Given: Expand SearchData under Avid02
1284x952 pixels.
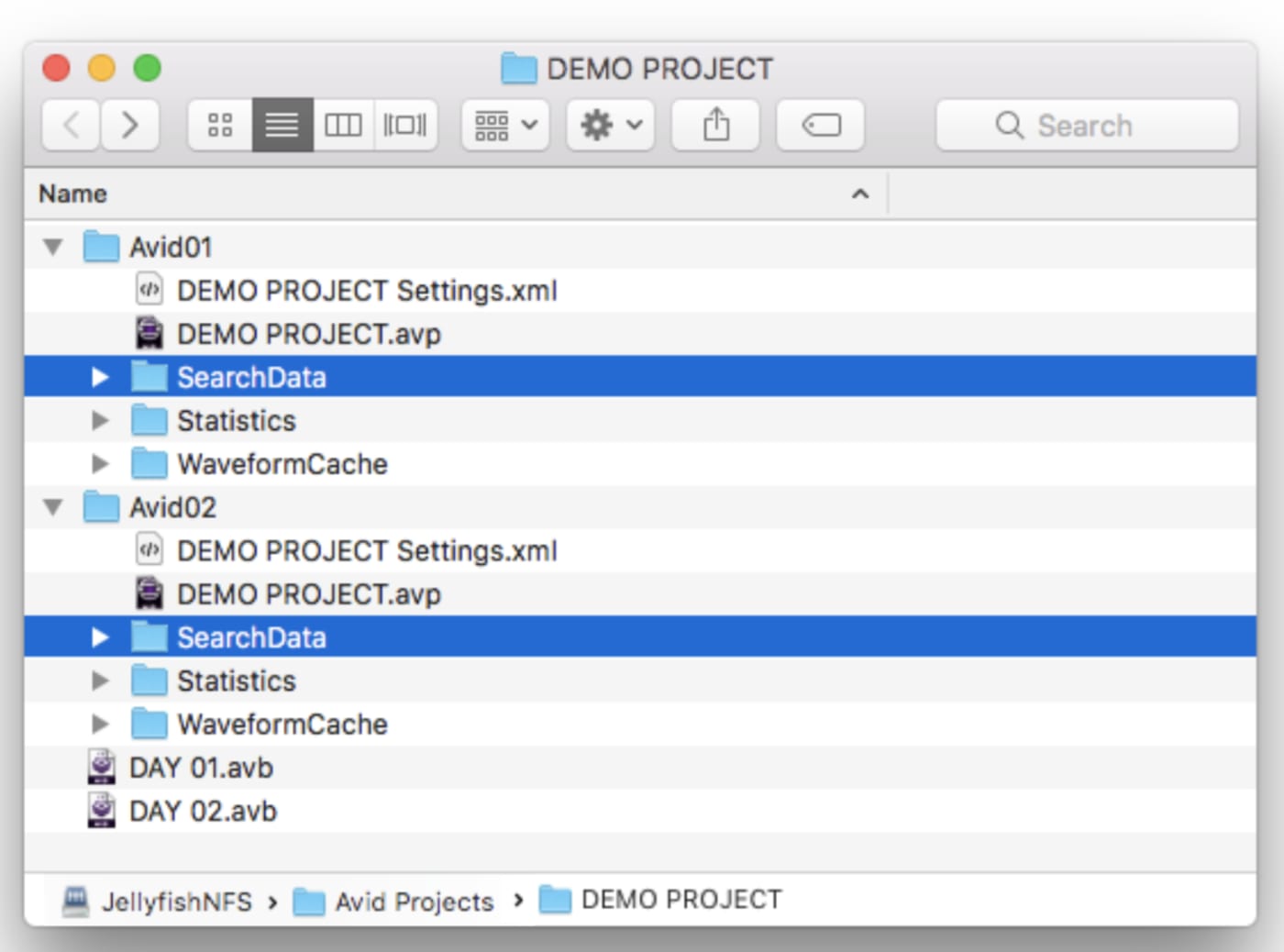Looking at the screenshot, I should (x=100, y=637).
